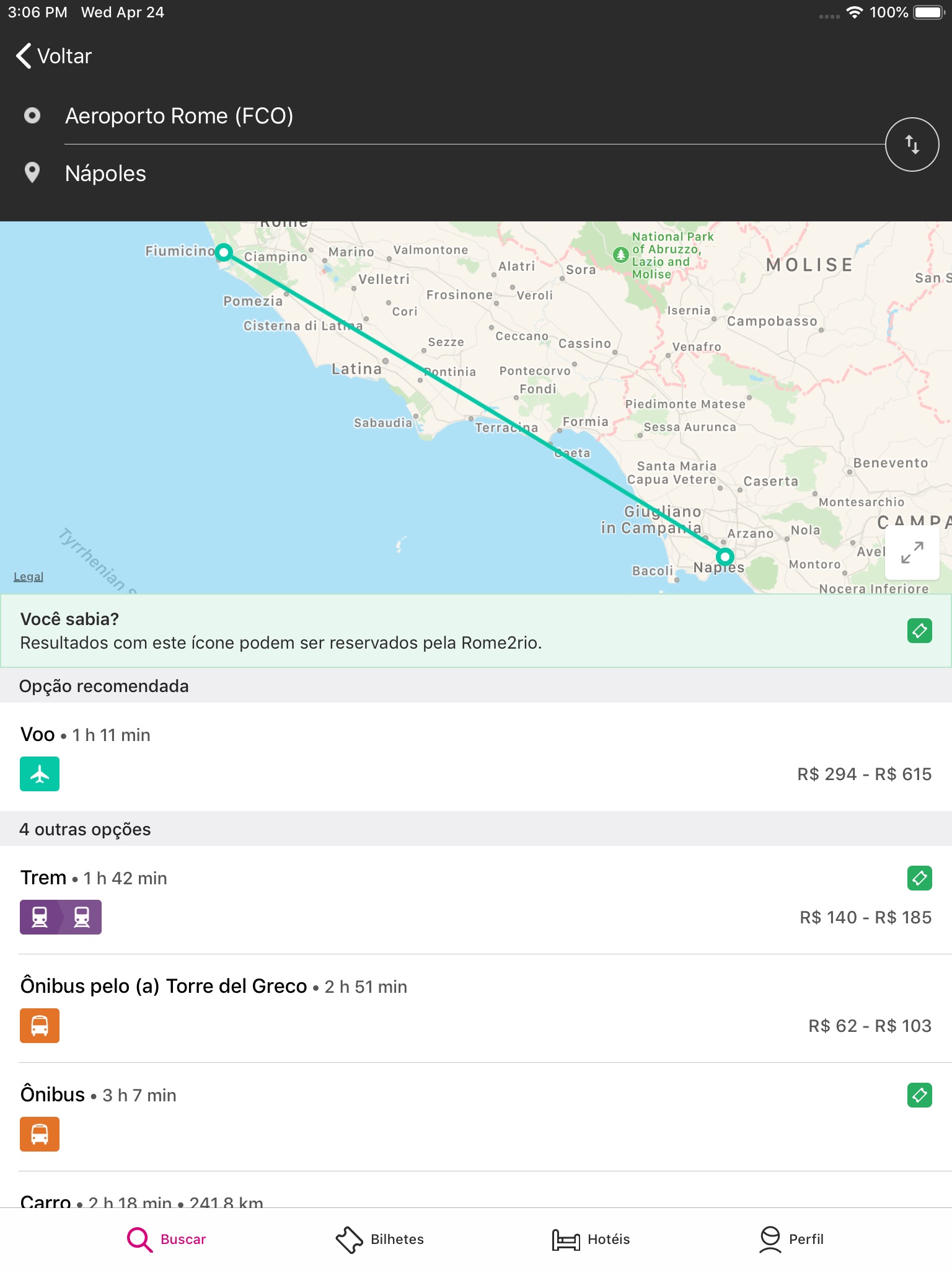Click the bookable ticket icon for Ônibus 3 h 7 min
This screenshot has height=1270, width=952.
[x=920, y=1095]
